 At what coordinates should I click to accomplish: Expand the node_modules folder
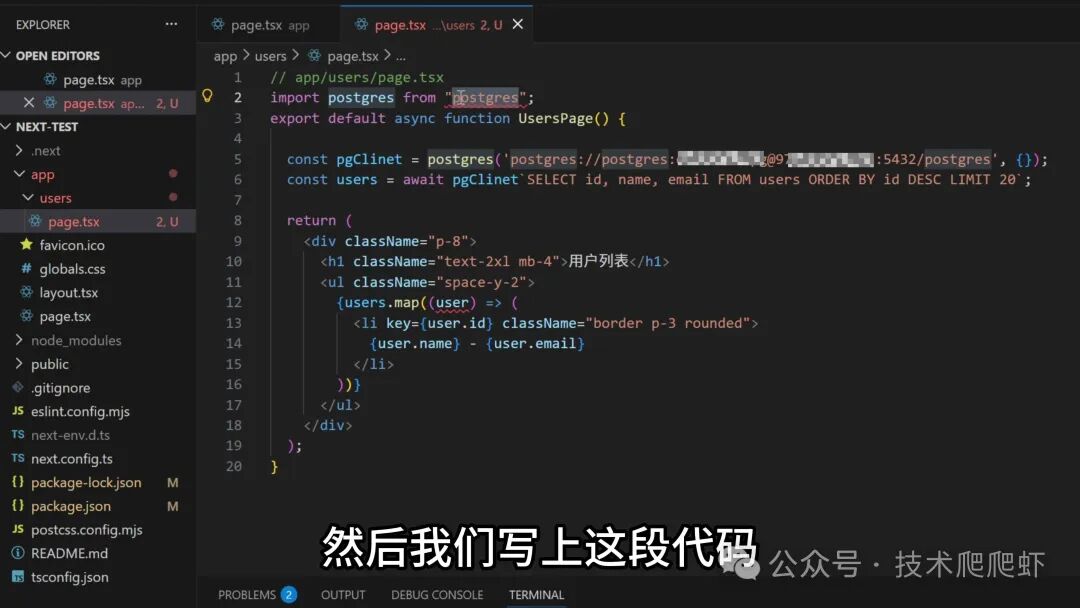pyautogui.click(x=67, y=340)
